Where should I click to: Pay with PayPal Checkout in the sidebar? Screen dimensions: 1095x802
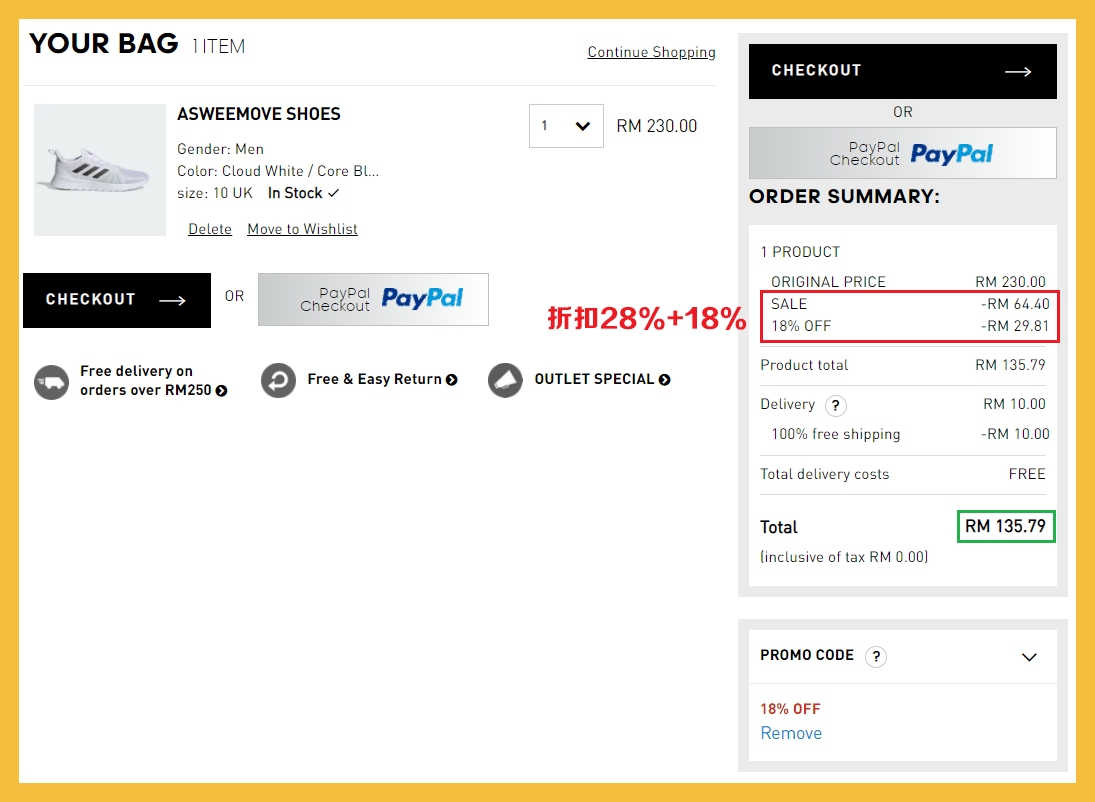click(x=902, y=153)
